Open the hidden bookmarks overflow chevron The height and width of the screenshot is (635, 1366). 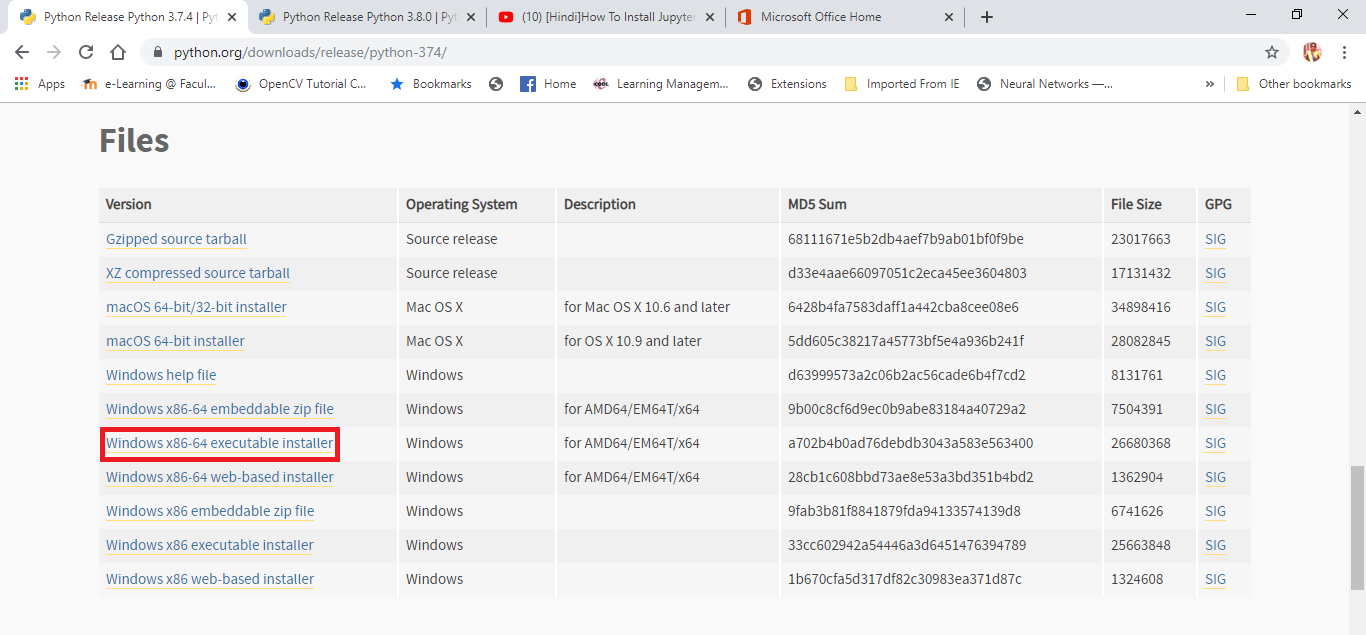pyautogui.click(x=1209, y=83)
